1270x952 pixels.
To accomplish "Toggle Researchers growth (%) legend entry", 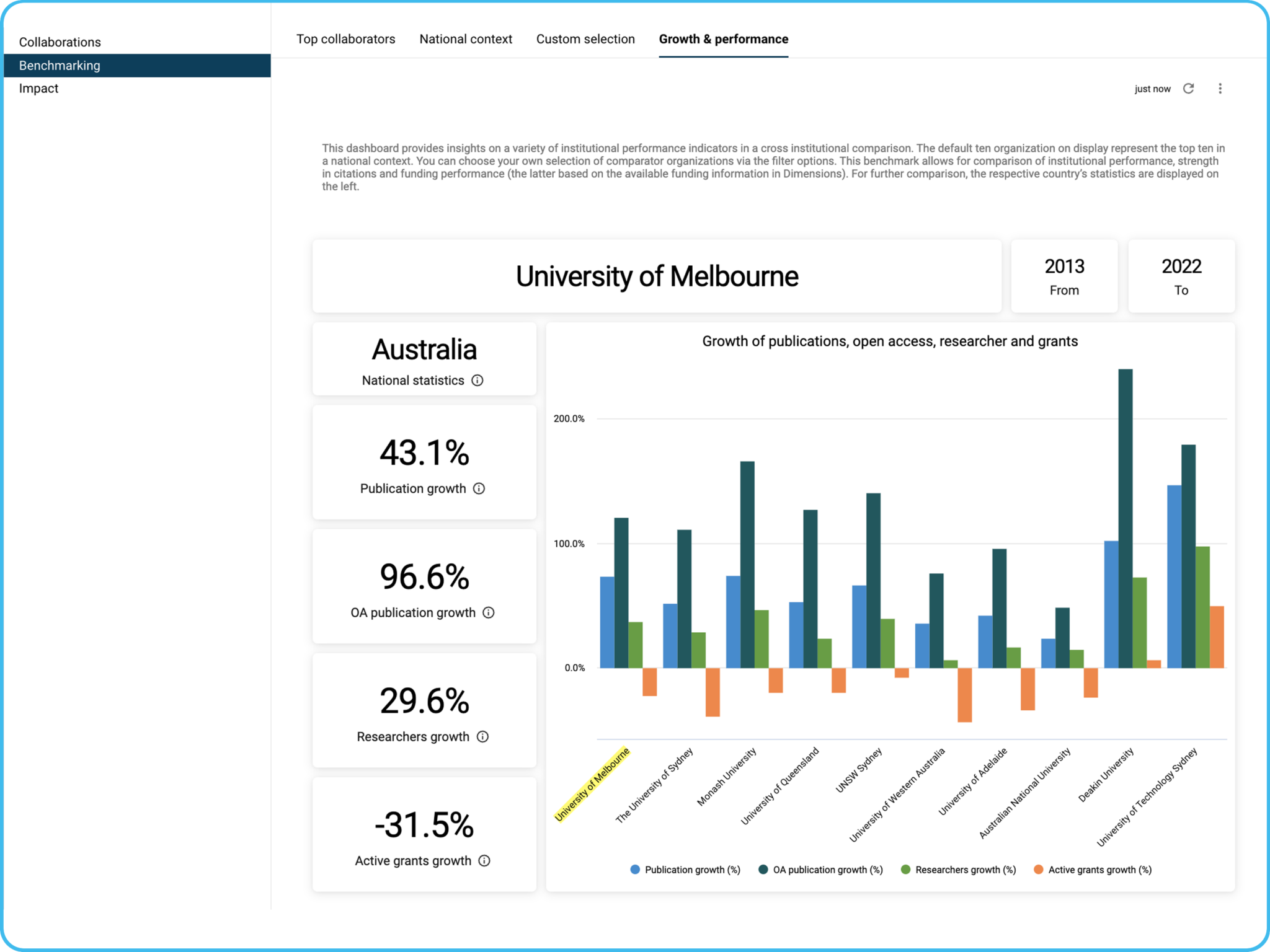I will point(958,870).
